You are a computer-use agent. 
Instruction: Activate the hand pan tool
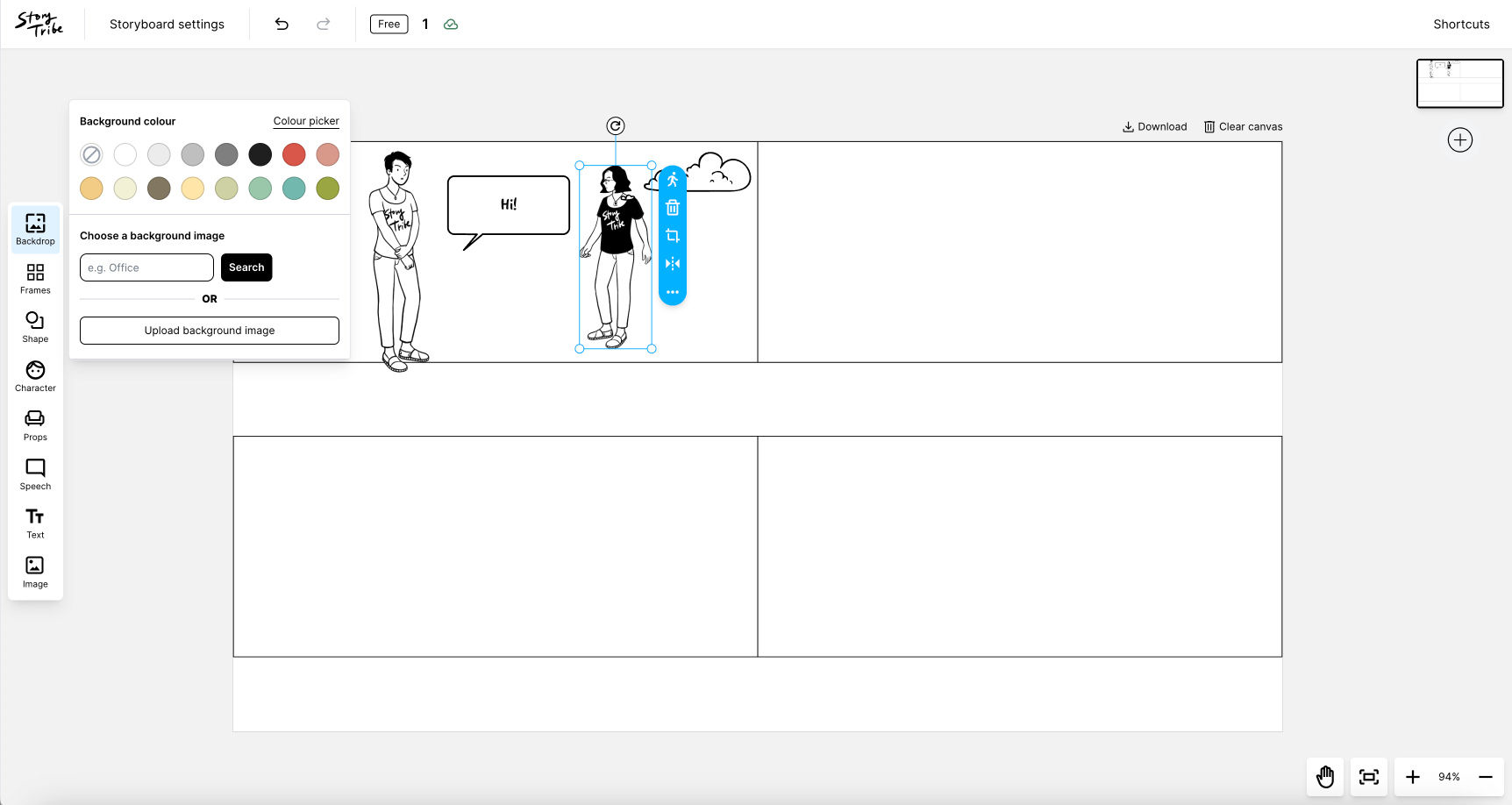click(1325, 777)
